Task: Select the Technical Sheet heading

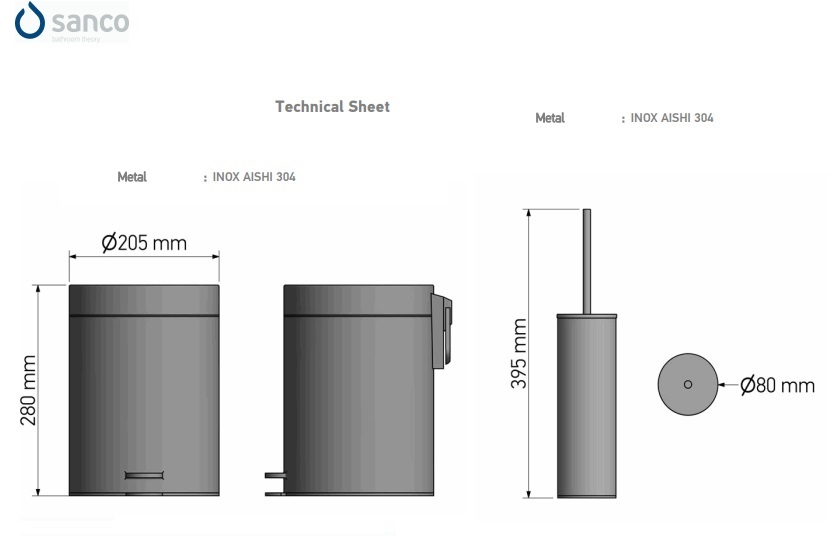Action: 332,106
